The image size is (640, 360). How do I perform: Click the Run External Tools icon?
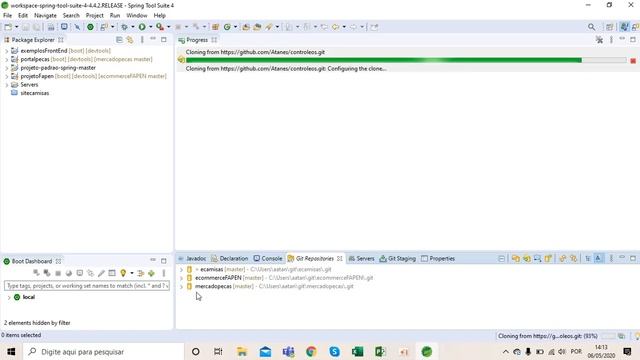pos(160,27)
